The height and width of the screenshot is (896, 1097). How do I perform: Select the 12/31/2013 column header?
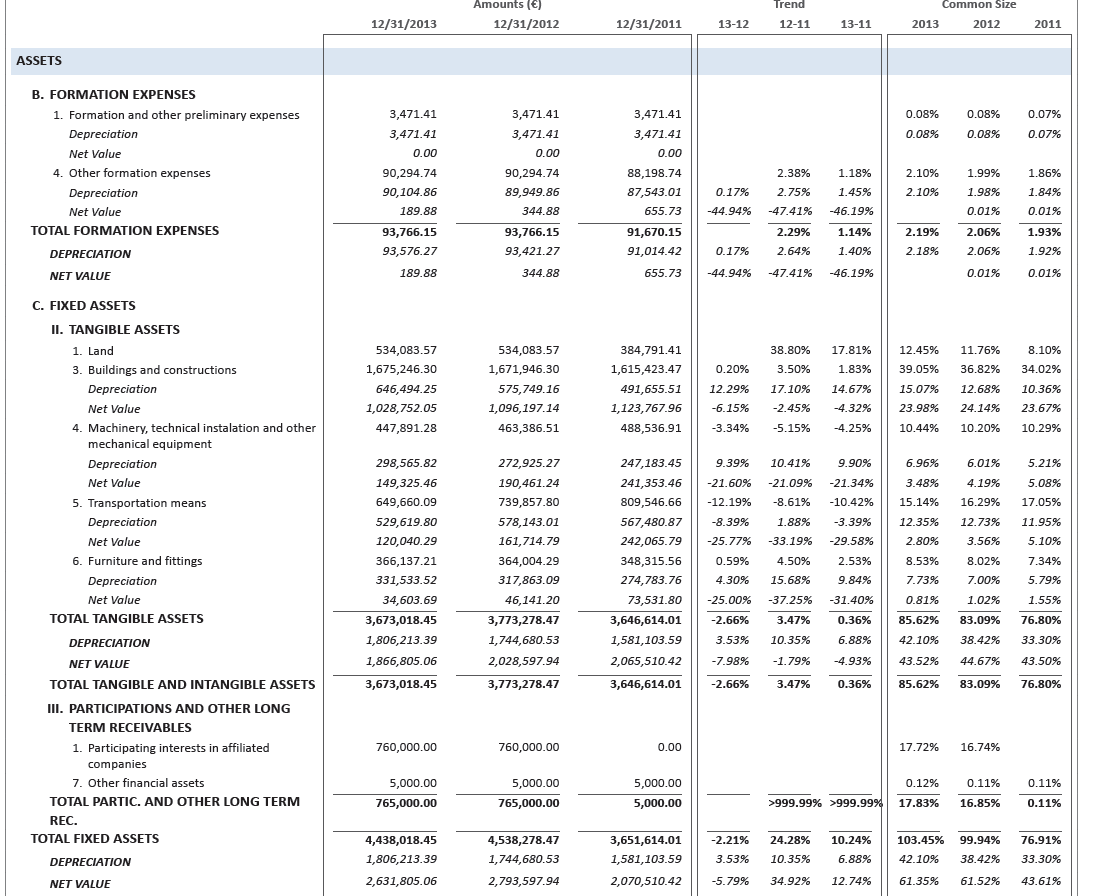403,24
